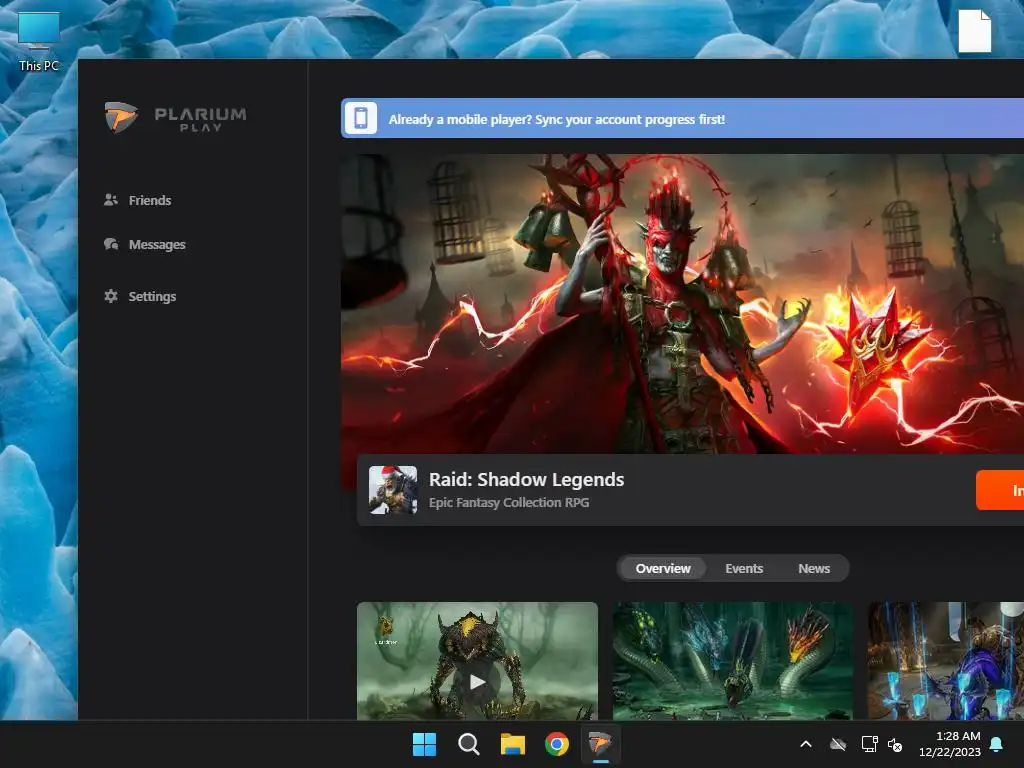Click the Settings gear icon
Viewport: 1024px width, 768px height.
111,296
